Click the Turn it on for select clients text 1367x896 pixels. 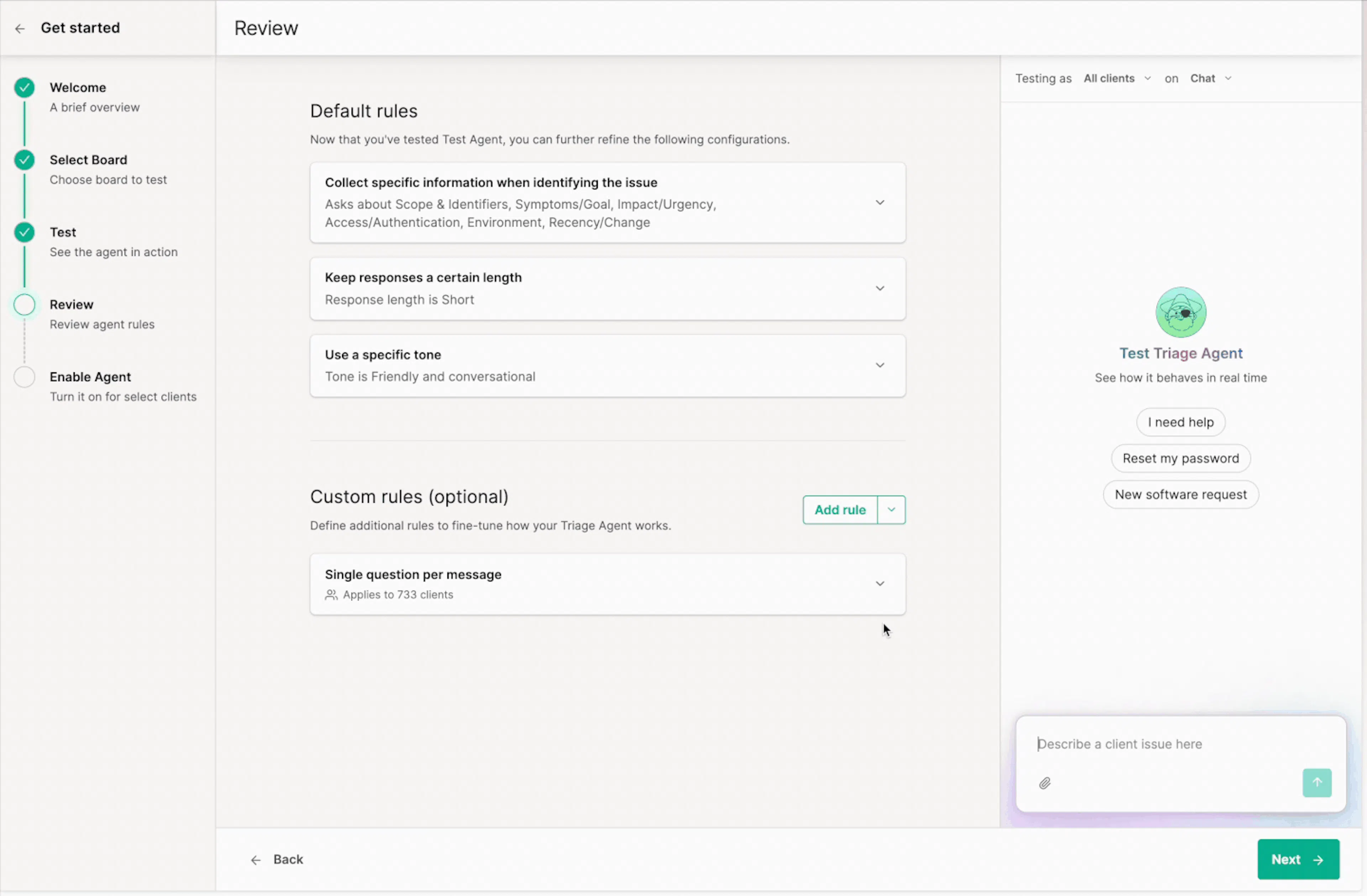pos(123,396)
